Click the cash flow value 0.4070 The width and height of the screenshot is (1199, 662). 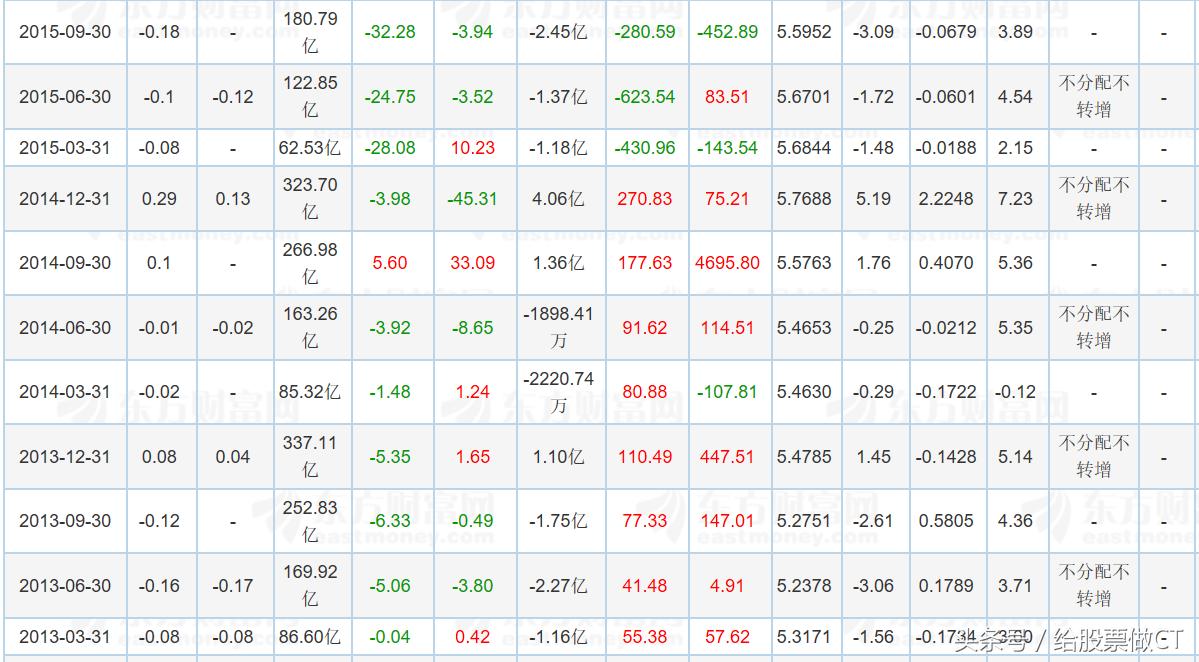[946, 263]
